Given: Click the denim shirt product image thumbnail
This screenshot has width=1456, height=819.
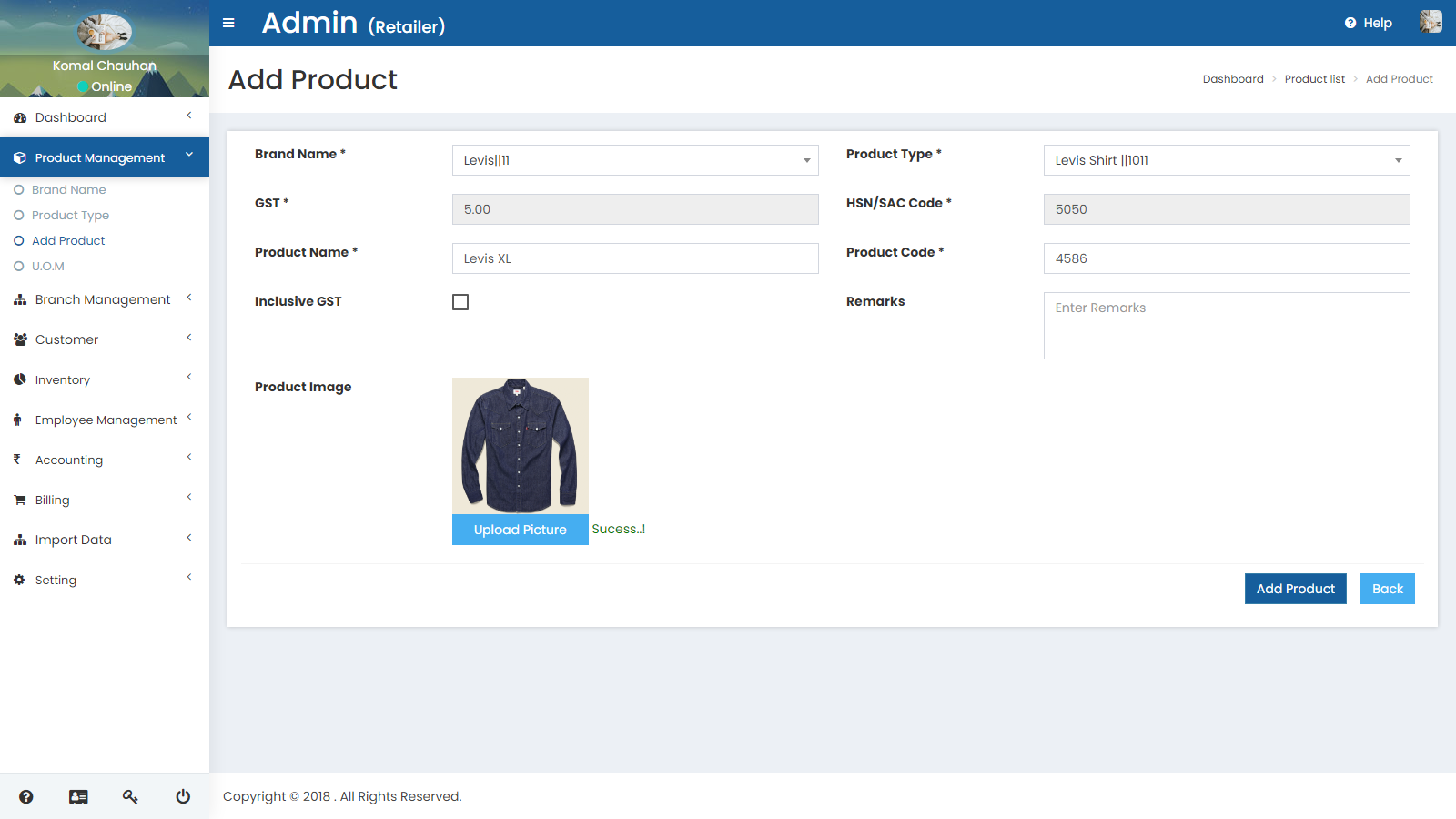Looking at the screenshot, I should coord(521,446).
